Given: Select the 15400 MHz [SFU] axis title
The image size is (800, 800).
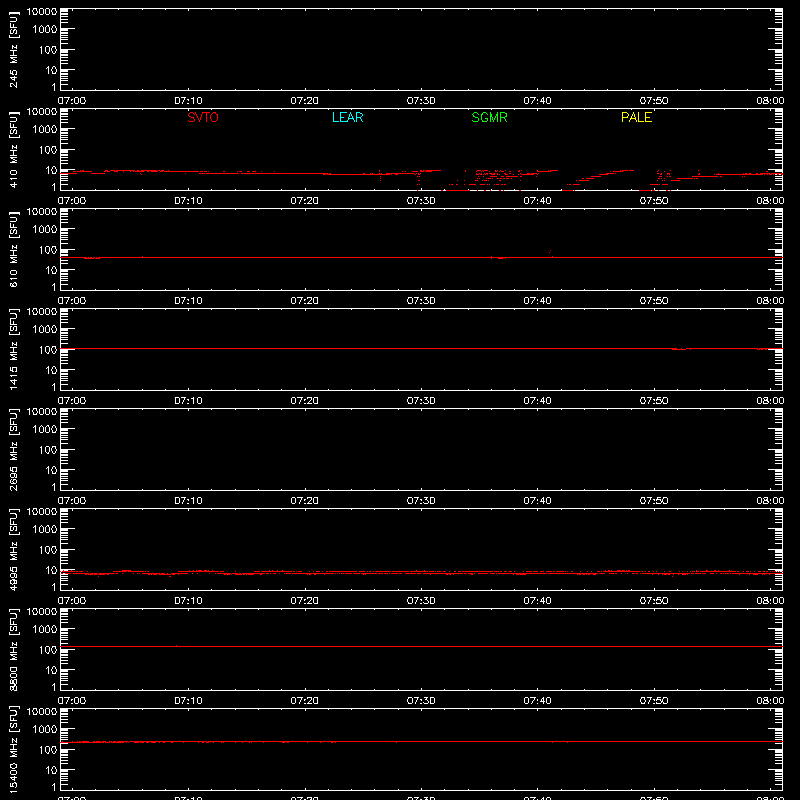Looking at the screenshot, I should click(x=13, y=750).
